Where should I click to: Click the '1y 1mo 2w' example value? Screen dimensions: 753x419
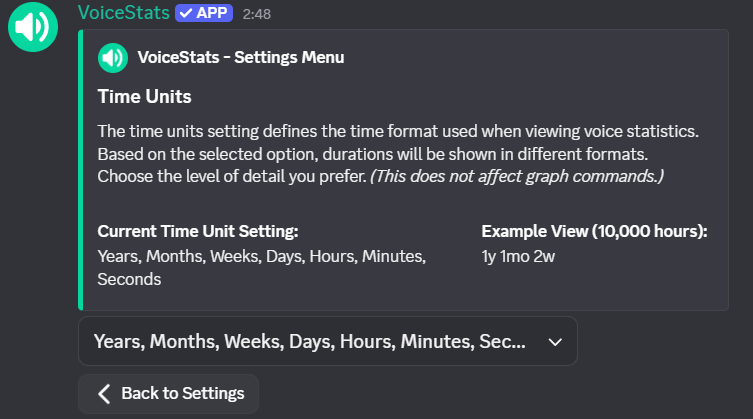click(517, 256)
